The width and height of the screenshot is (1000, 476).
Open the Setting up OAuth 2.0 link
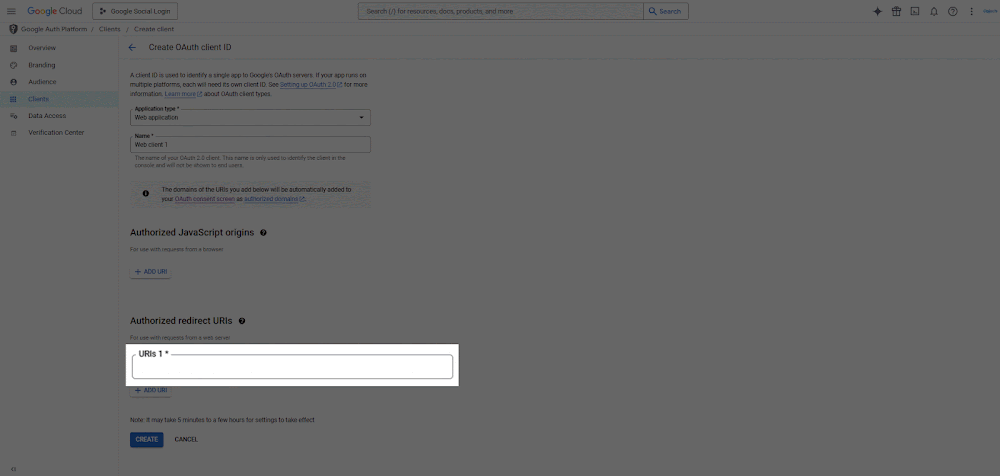click(309, 85)
